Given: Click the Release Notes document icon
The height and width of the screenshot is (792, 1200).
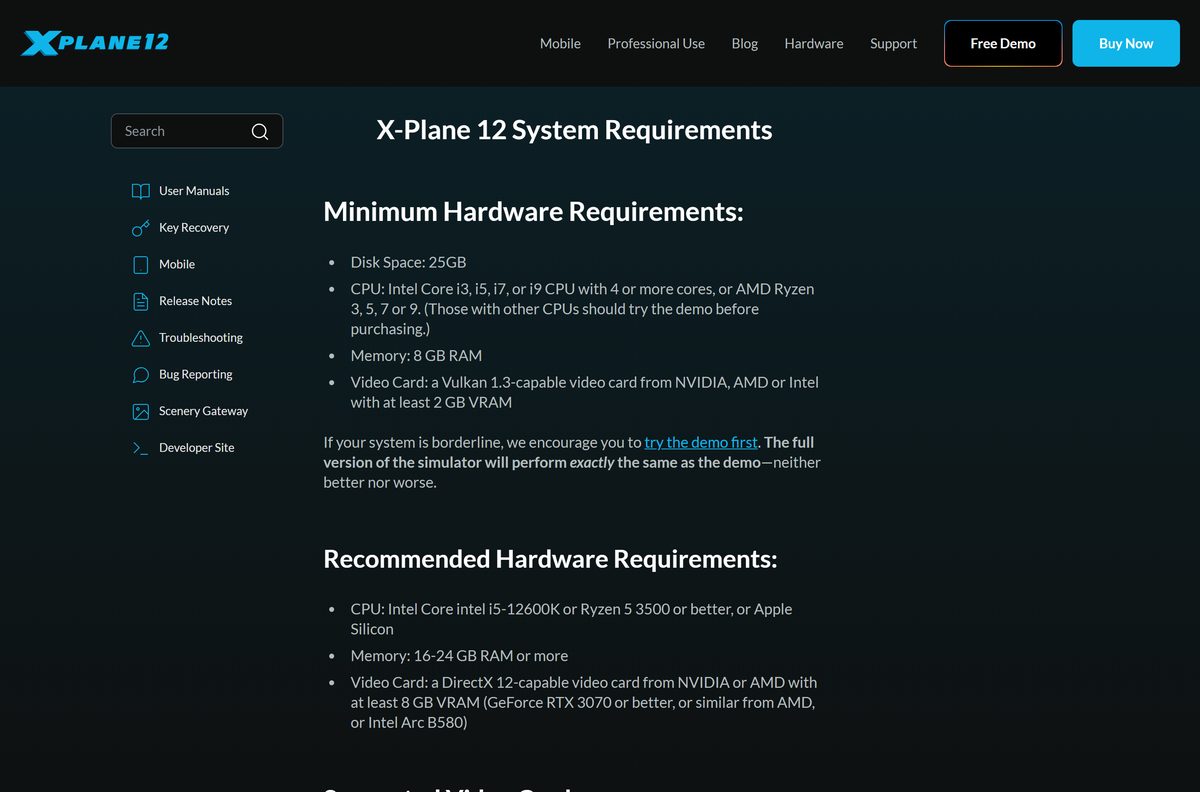Looking at the screenshot, I should 141,301.
